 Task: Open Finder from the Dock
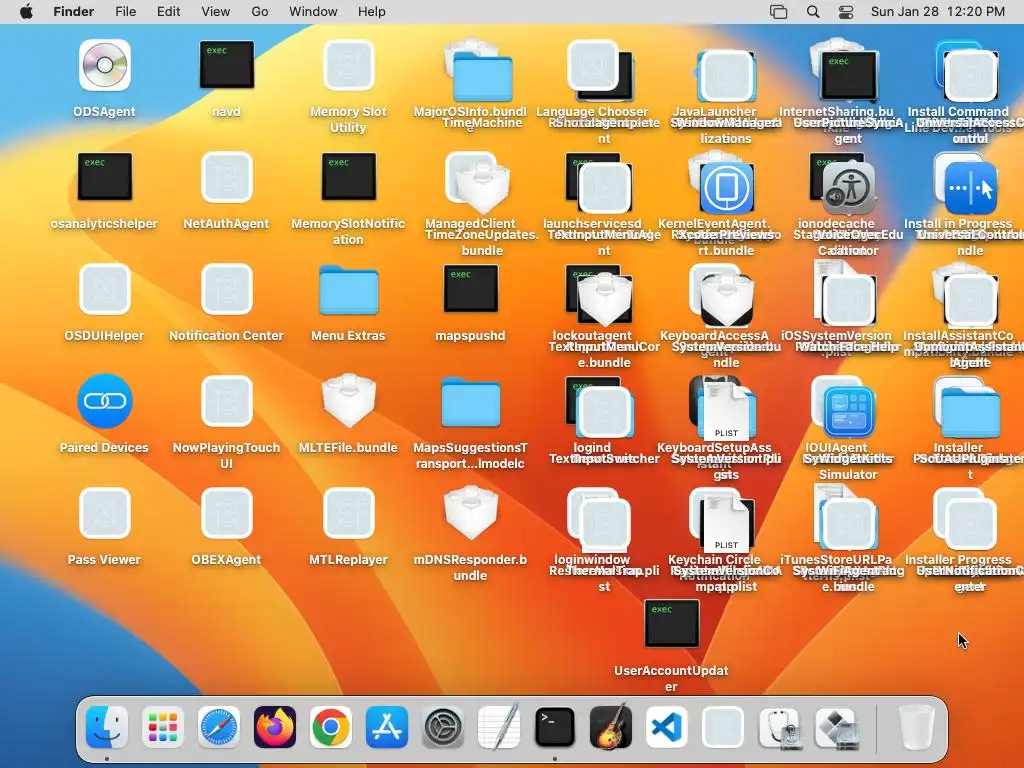click(106, 727)
